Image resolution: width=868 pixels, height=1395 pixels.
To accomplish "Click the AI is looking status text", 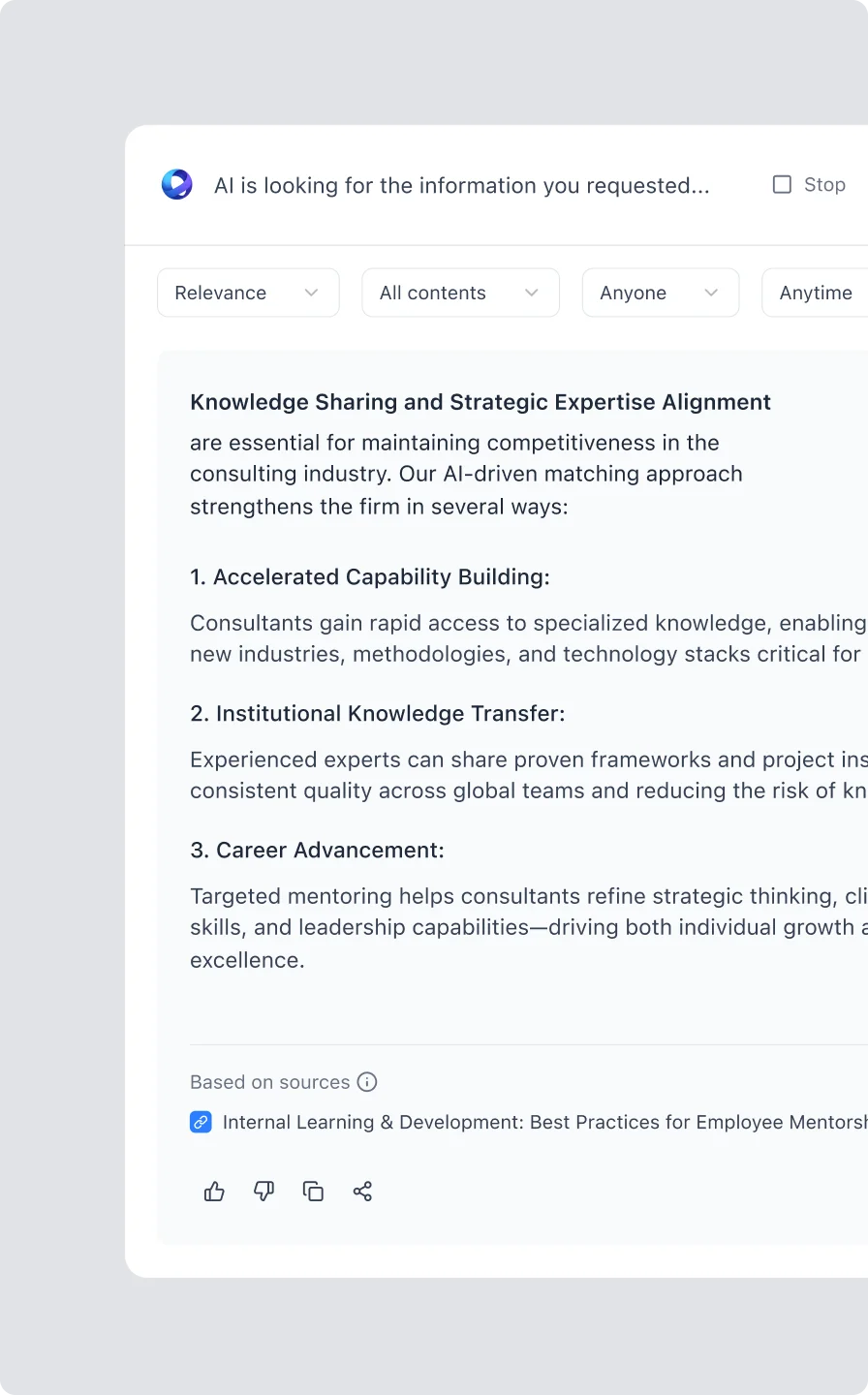I will point(462,185).
